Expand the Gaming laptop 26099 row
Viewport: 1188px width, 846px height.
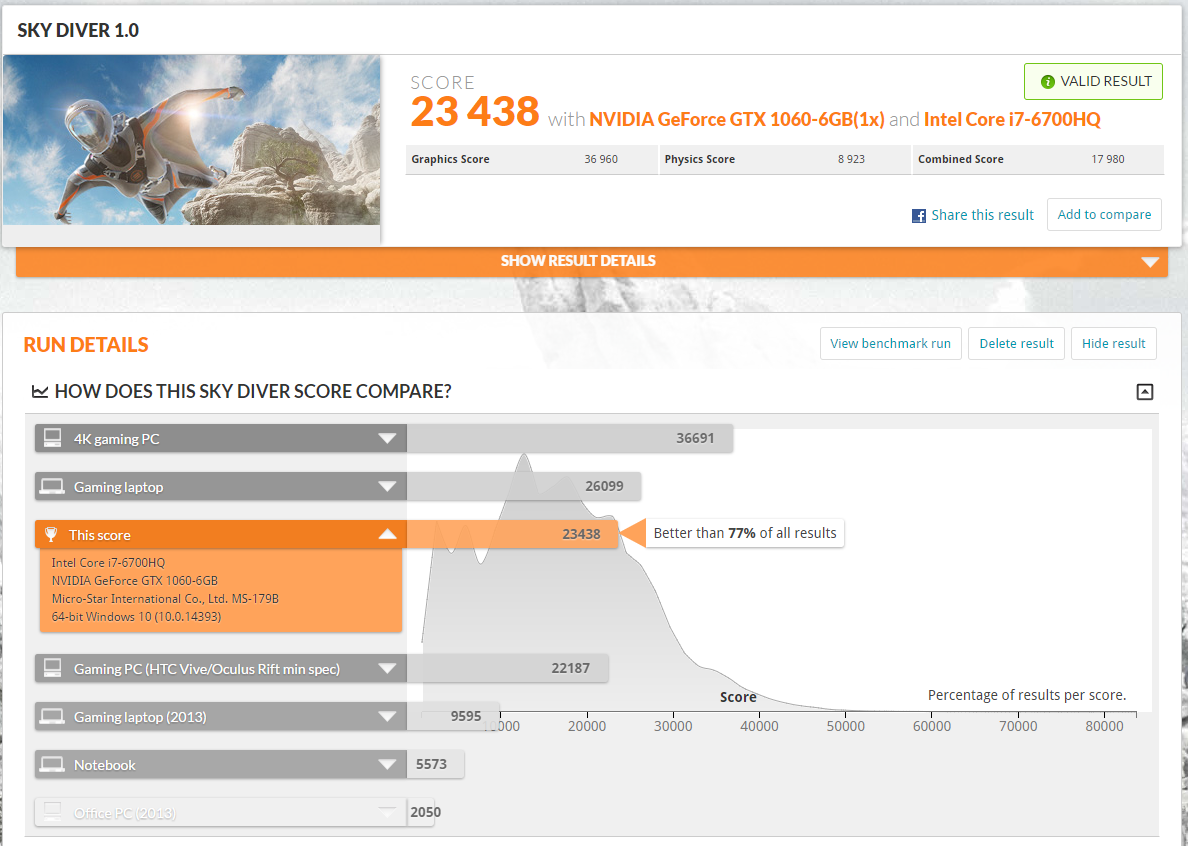pos(220,486)
